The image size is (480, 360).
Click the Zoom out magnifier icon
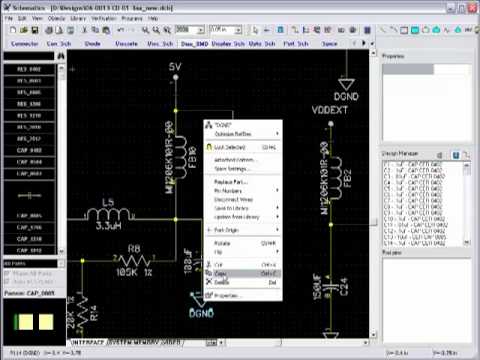point(156,30)
